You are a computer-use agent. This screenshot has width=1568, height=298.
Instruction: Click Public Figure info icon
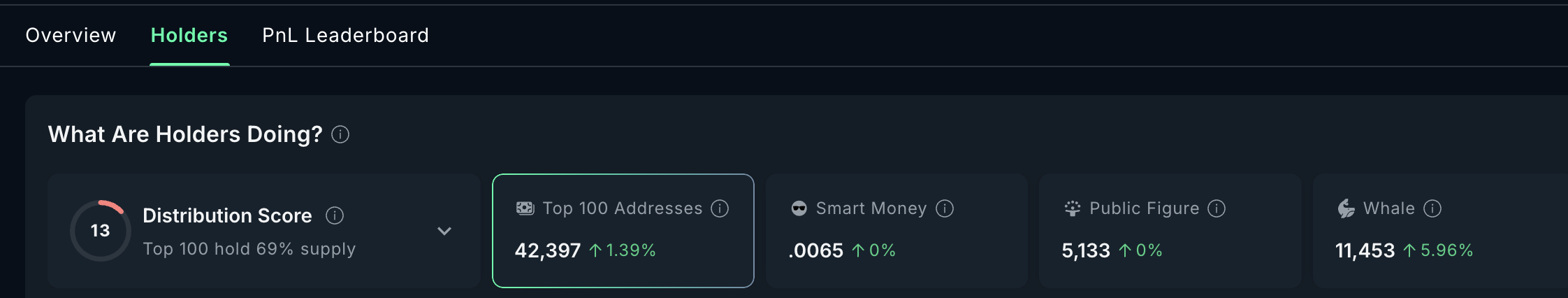[x=1217, y=208]
